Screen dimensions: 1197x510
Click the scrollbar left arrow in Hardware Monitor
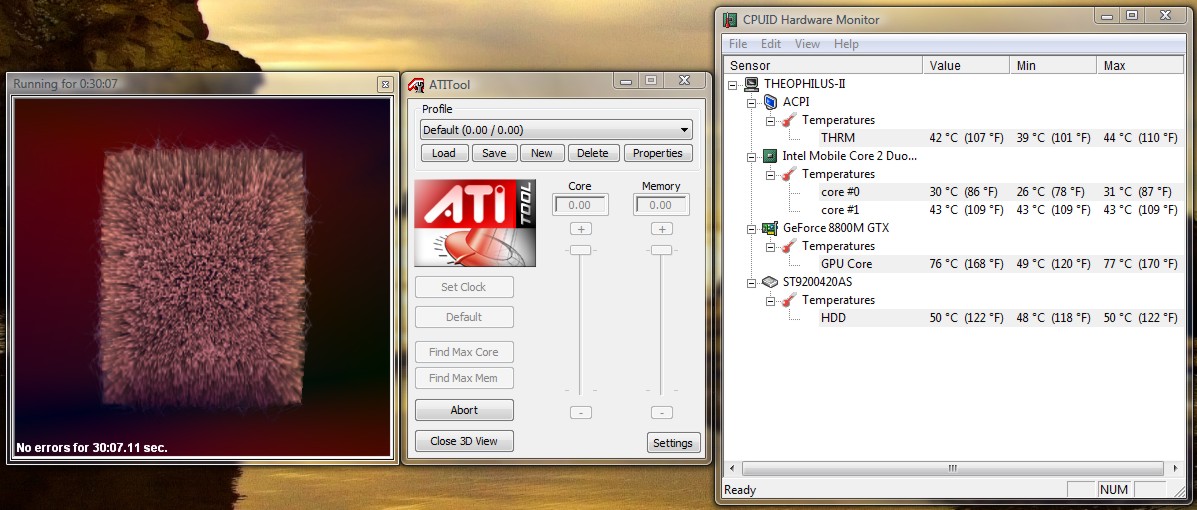coord(732,468)
